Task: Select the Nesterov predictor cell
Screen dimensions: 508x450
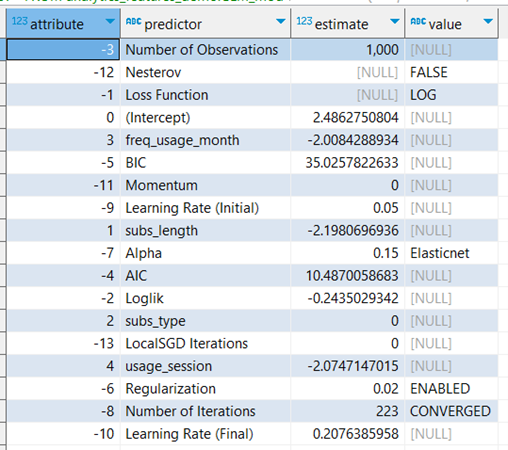Action: coord(205,72)
